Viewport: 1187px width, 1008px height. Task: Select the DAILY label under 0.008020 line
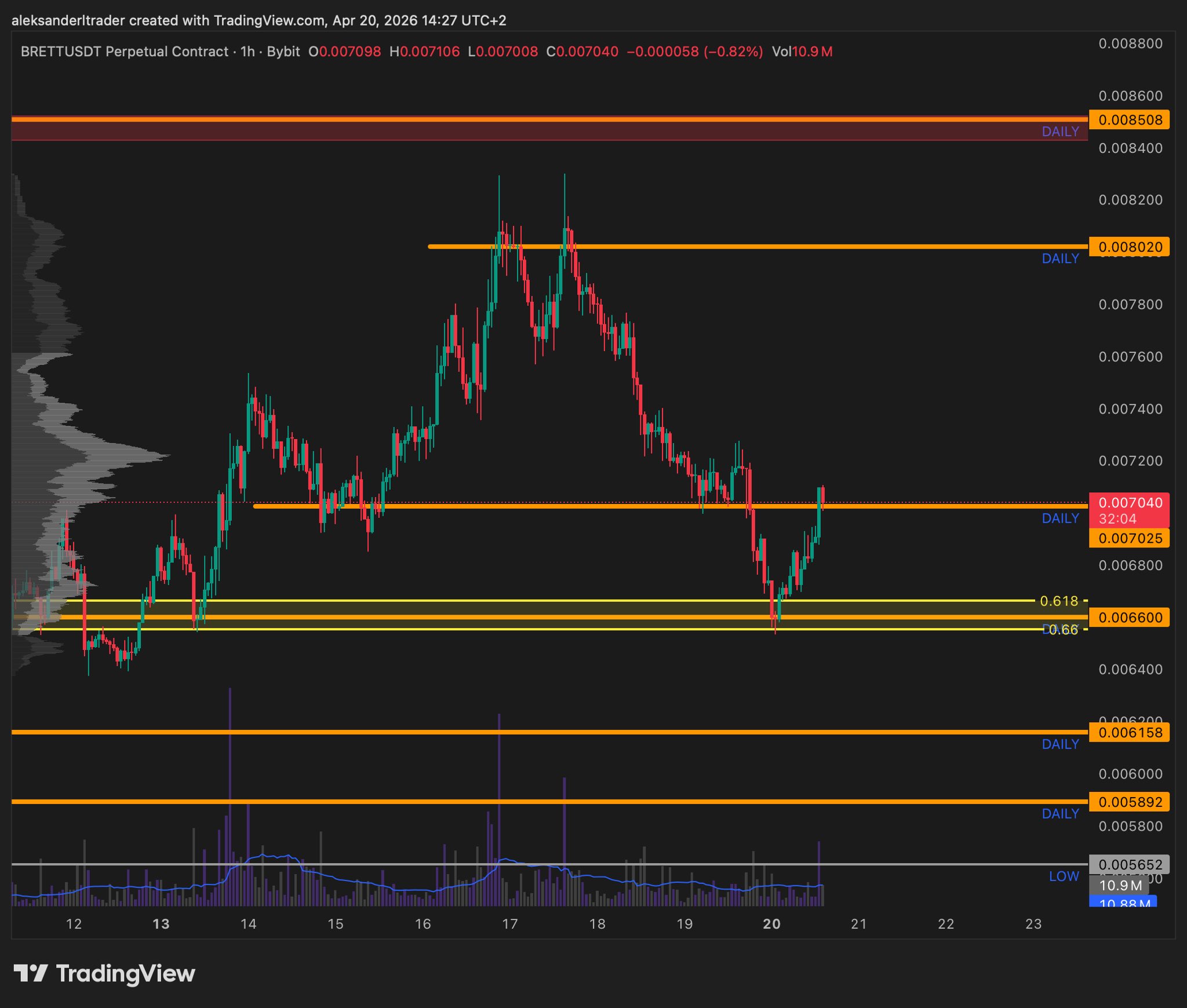[x=1060, y=259]
